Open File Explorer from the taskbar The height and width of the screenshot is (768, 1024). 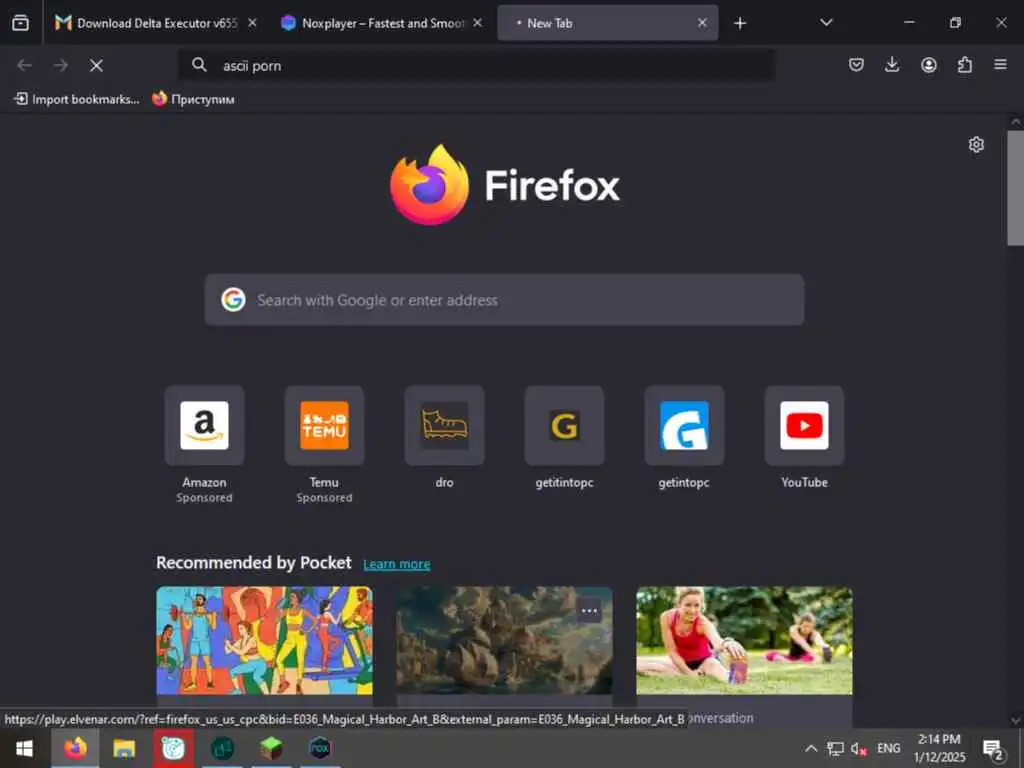pyautogui.click(x=124, y=748)
